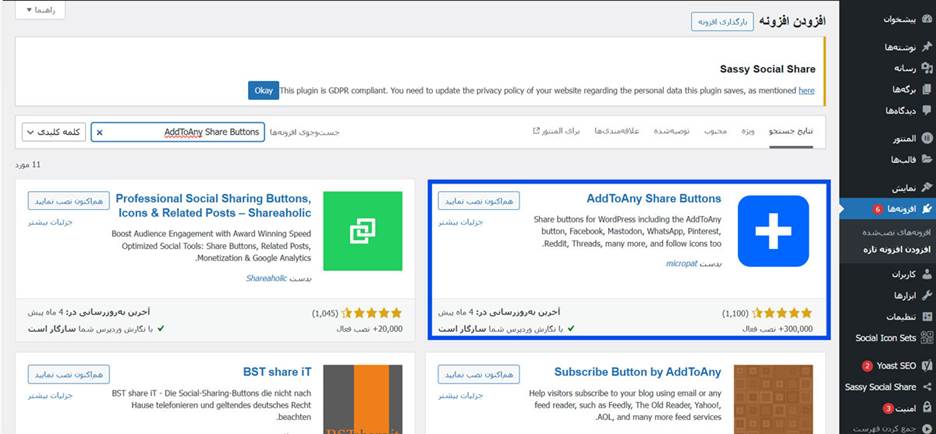This screenshot has width=936, height=434.
Task: Click the برگه‌ها pages icon
Action: [x=926, y=90]
